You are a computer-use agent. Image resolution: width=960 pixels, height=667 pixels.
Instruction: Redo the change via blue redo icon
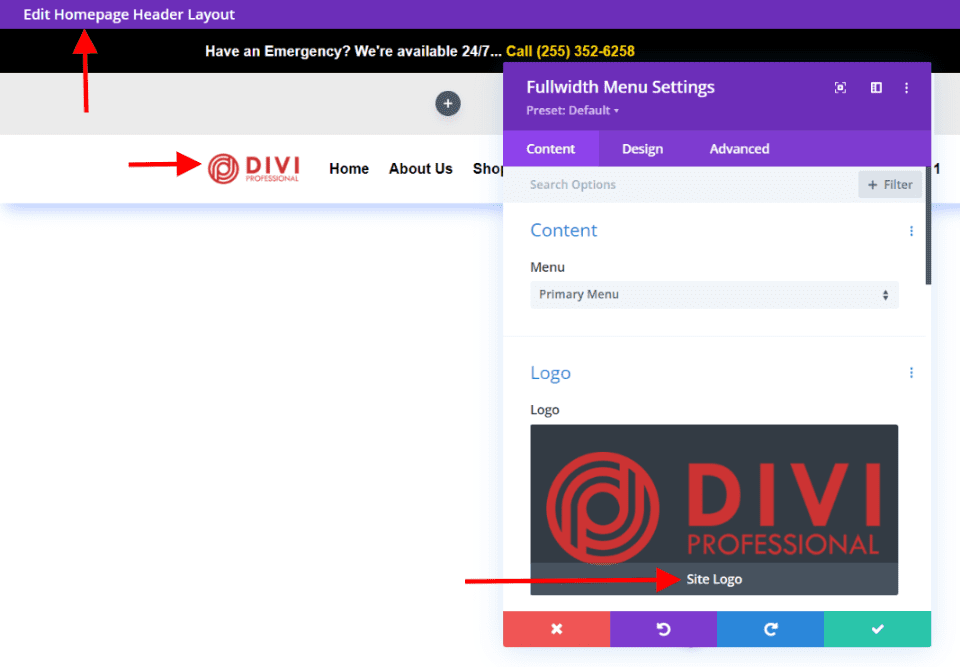coord(770,629)
